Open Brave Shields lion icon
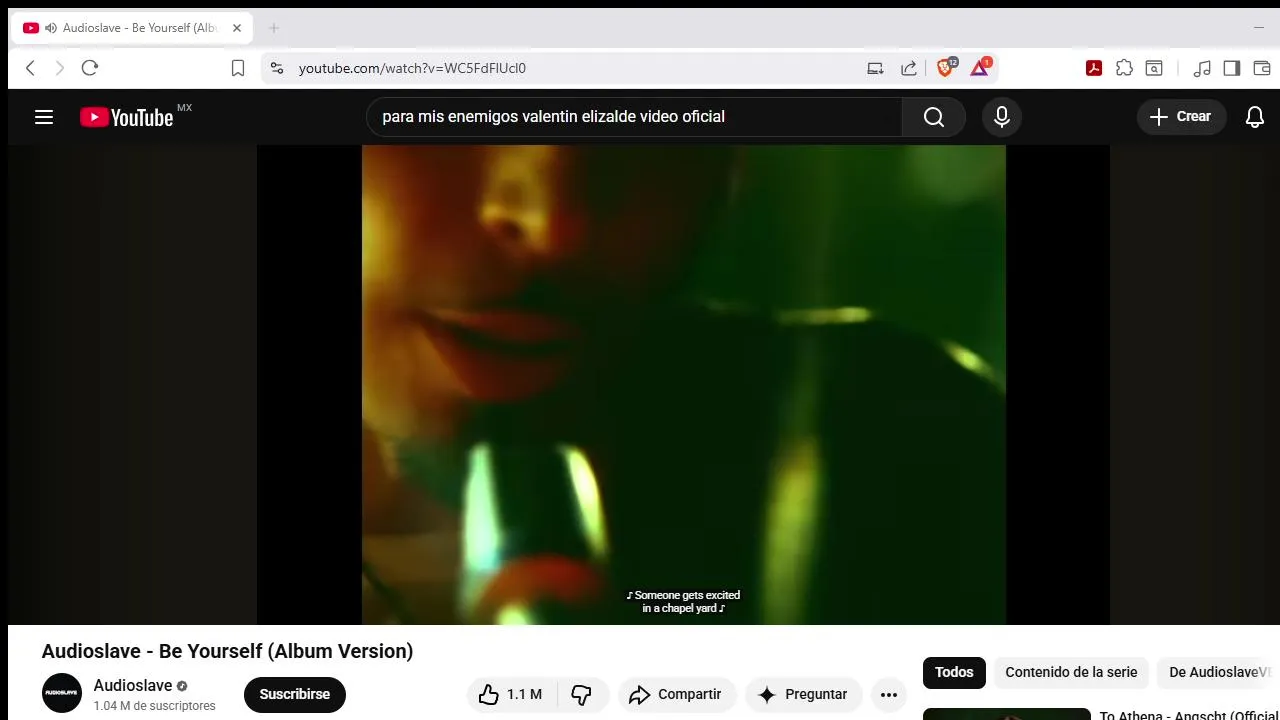This screenshot has width=1280, height=720. point(945,68)
